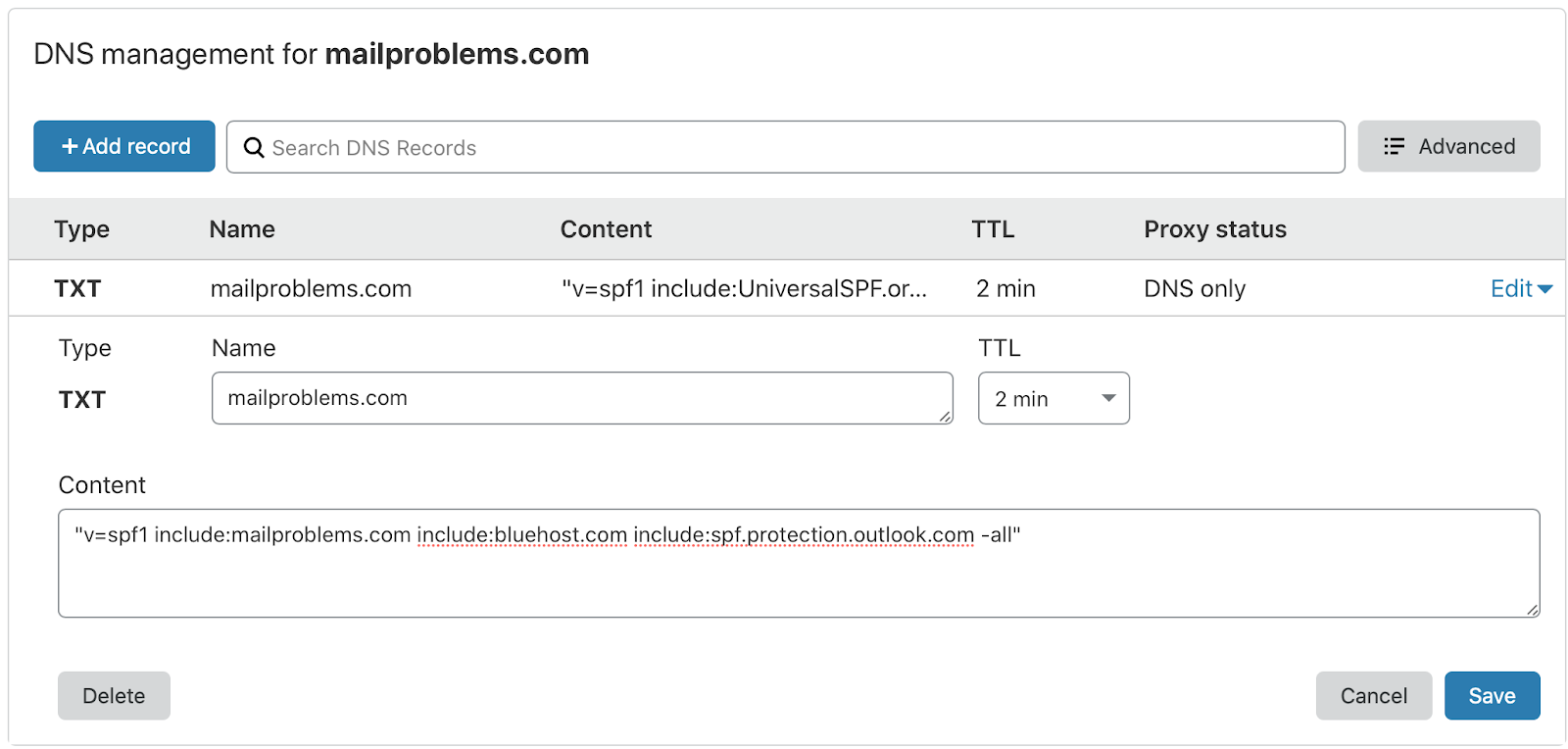Click inside the SPF Content textarea

(799, 563)
